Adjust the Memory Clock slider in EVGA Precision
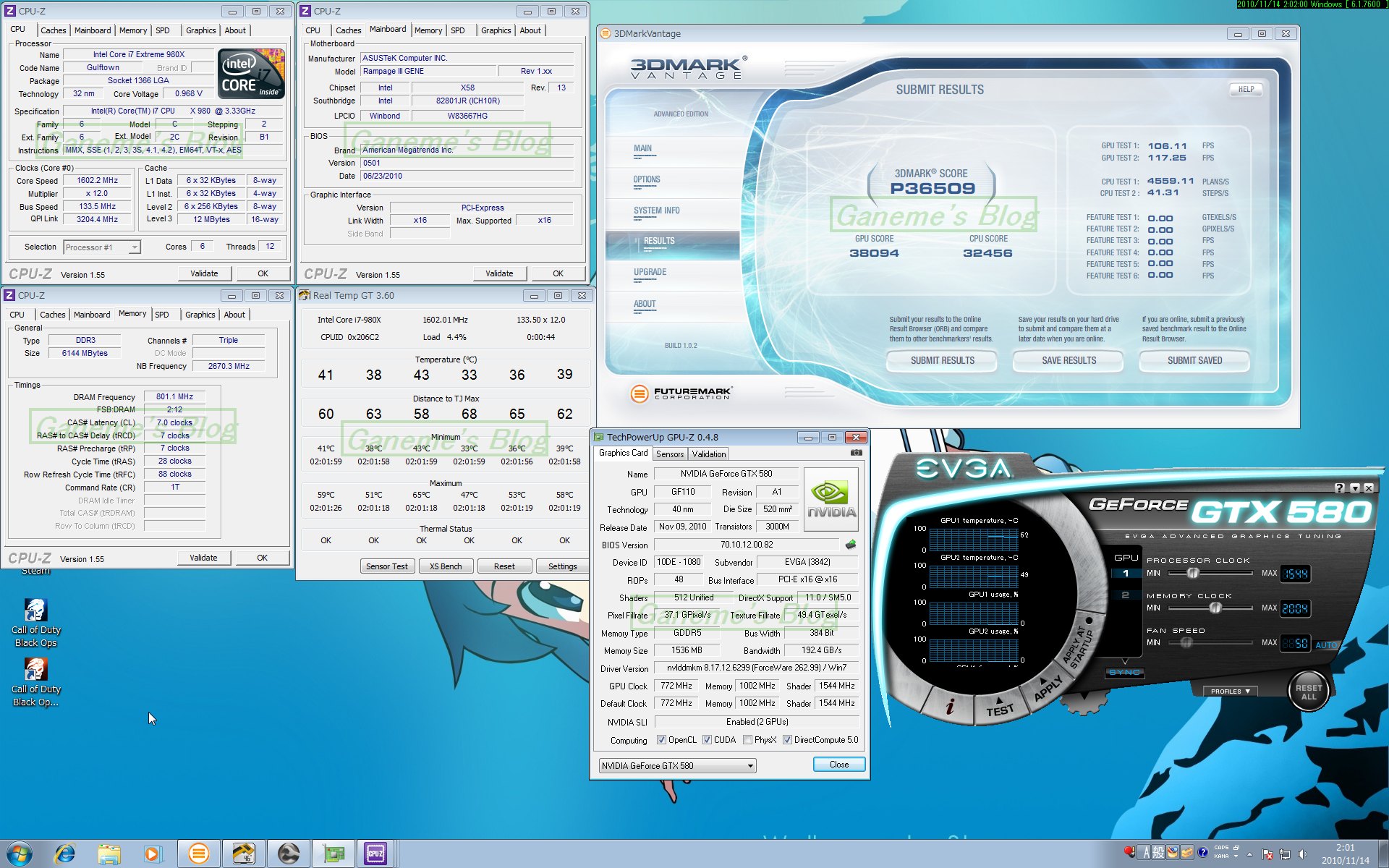Viewport: 1389px width, 868px height. pyautogui.click(x=1215, y=608)
